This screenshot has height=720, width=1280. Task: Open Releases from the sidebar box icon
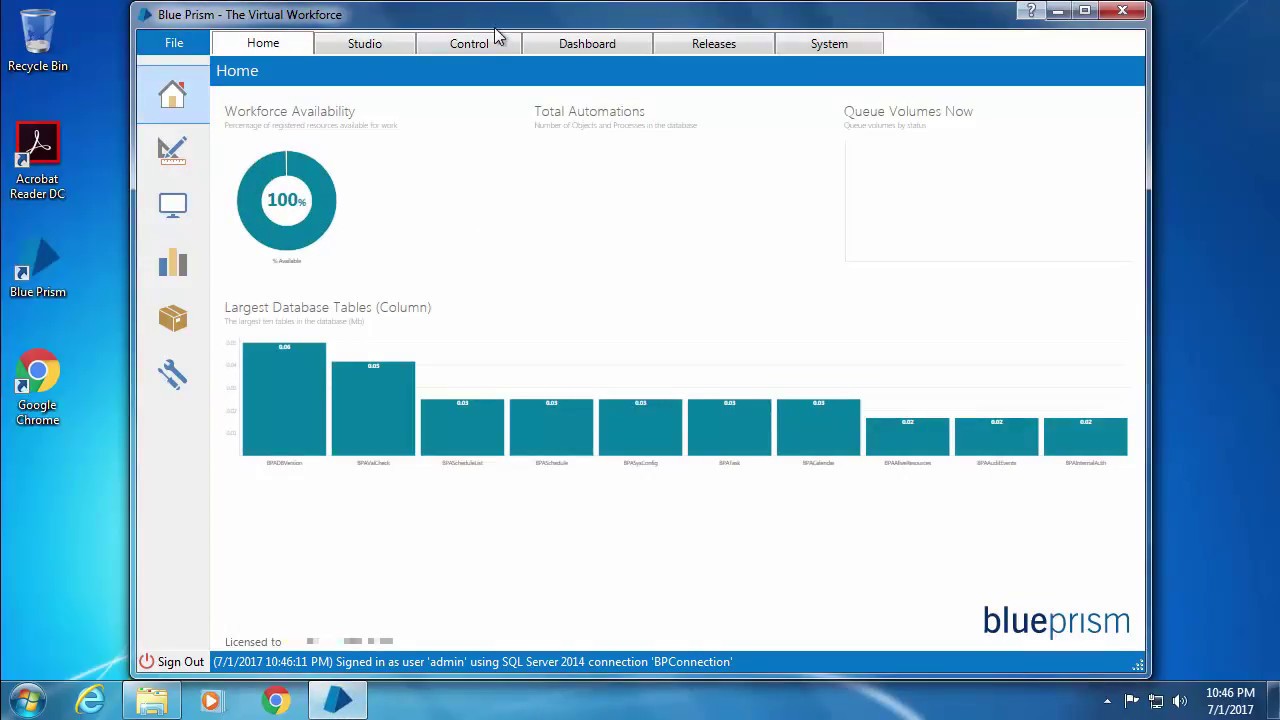pos(172,318)
